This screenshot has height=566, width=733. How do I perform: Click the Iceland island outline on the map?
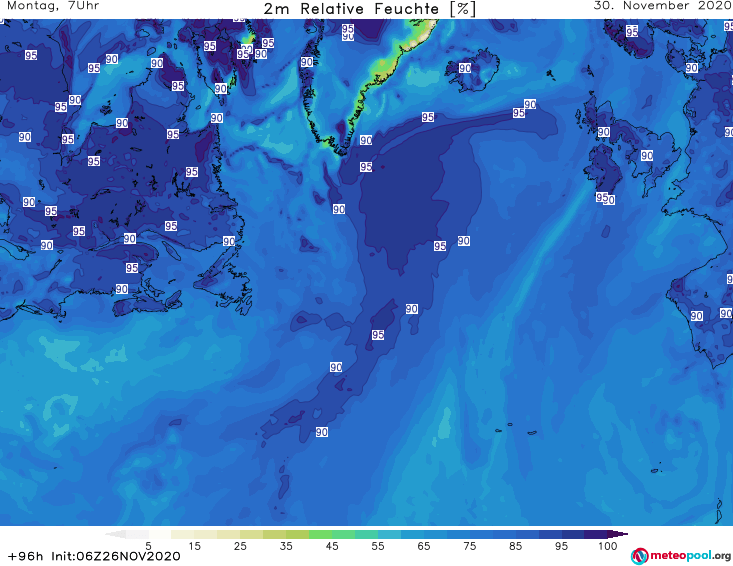472,70
